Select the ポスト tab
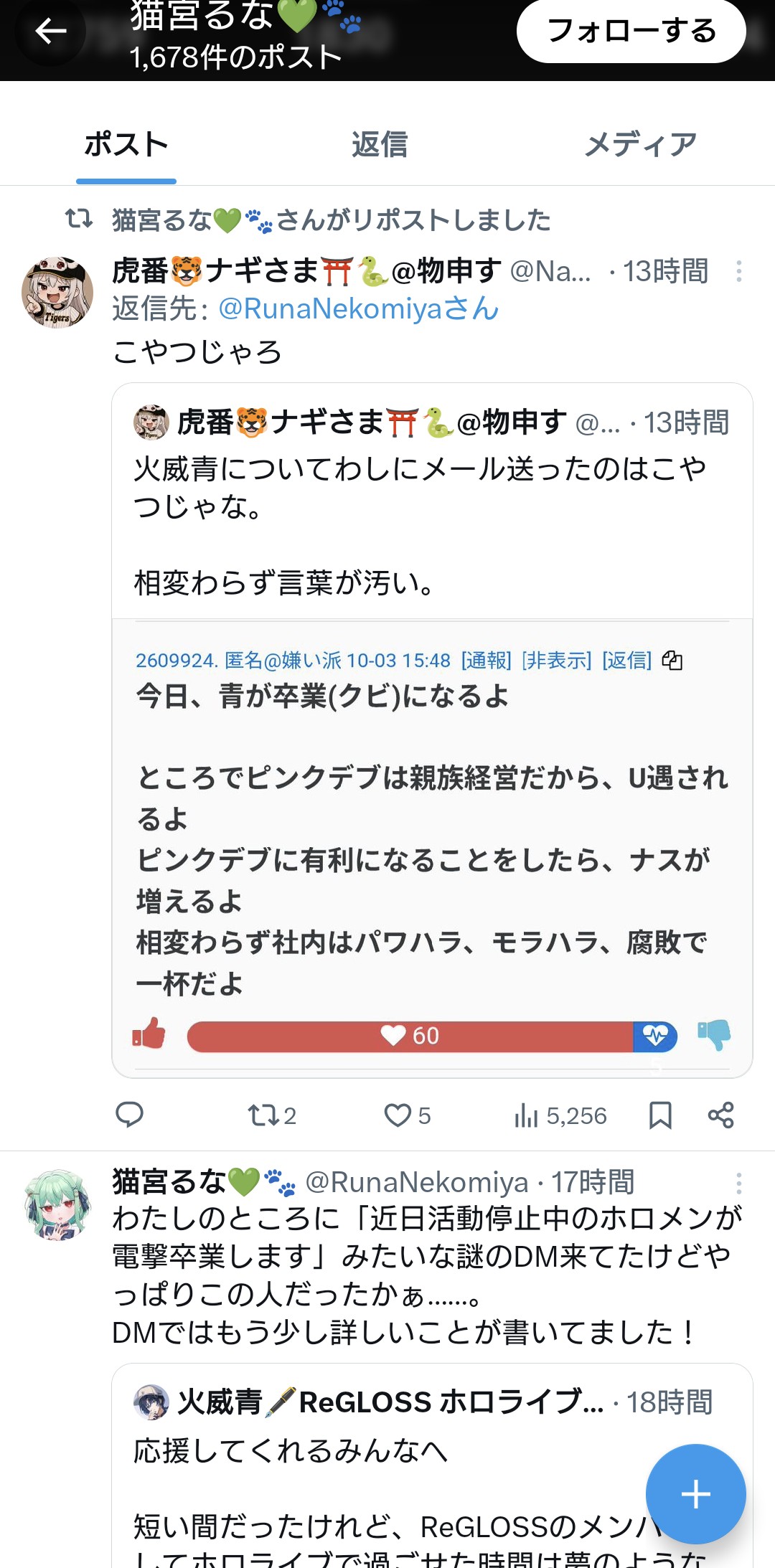Image resolution: width=775 pixels, height=1568 pixels. (x=126, y=144)
